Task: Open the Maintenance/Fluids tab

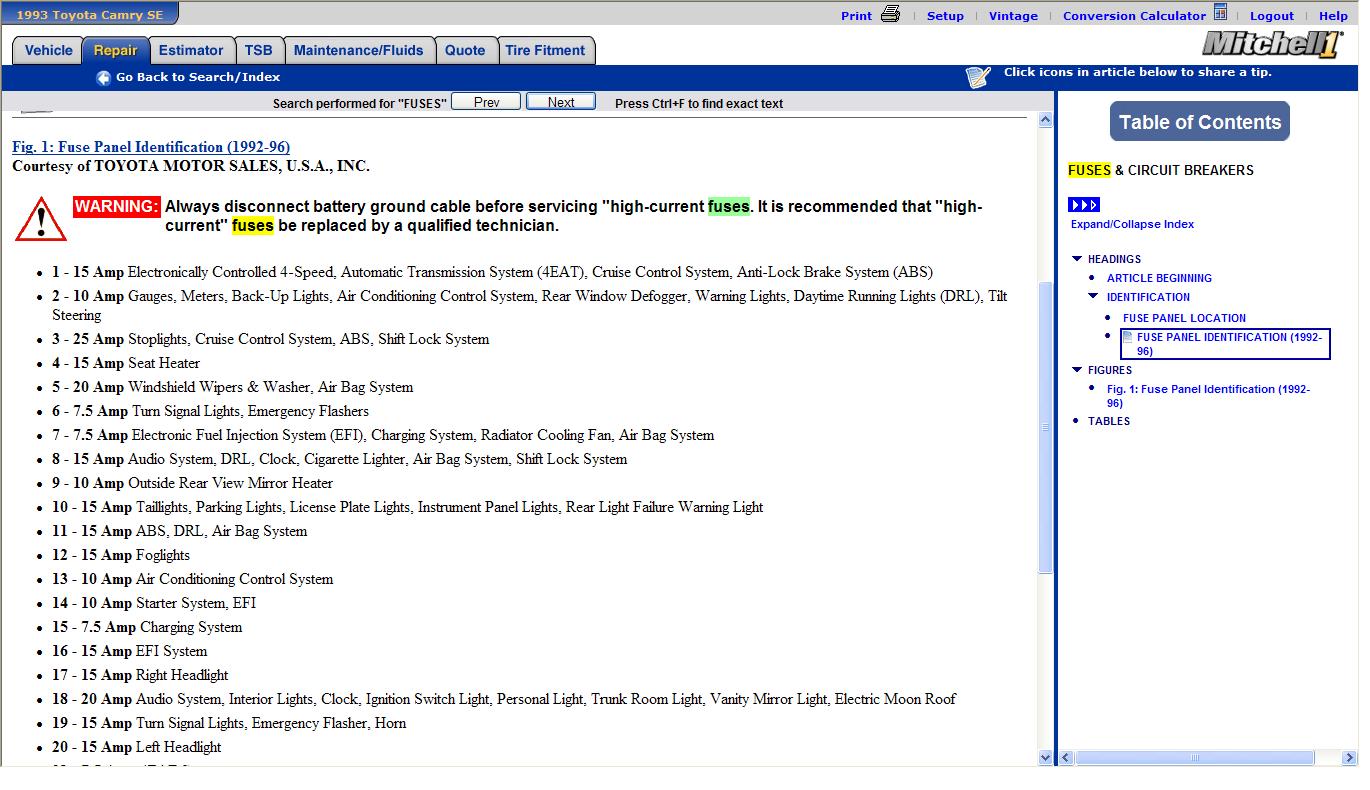Action: 359,51
